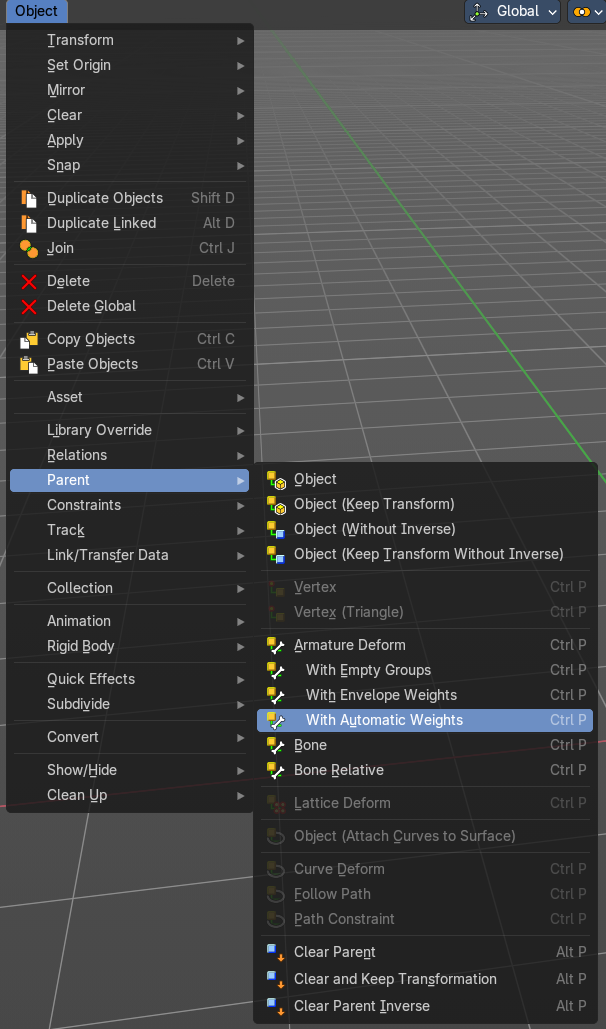Open the pivot point dropdown at top right
Viewport: 606px width, 1029px height.
pyautogui.click(x=587, y=11)
